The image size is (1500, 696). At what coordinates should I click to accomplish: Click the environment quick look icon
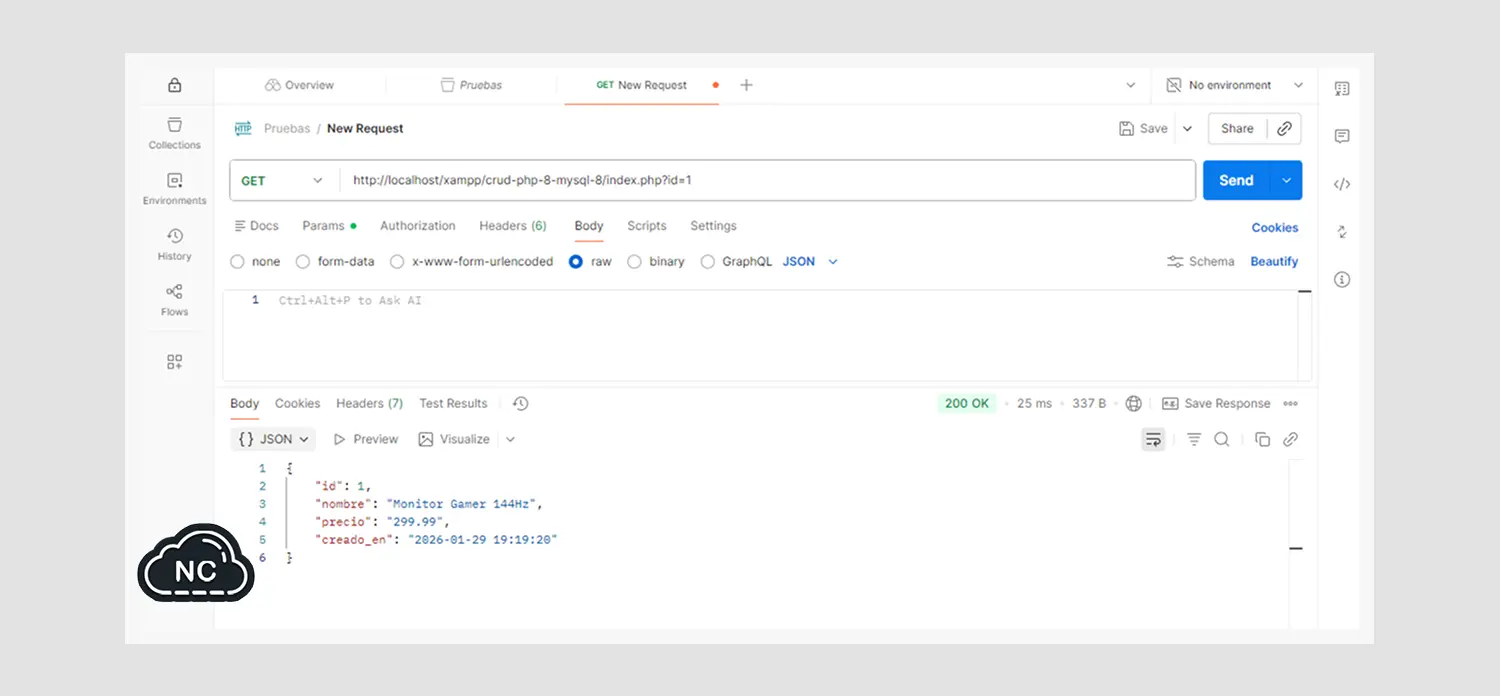point(1174,86)
